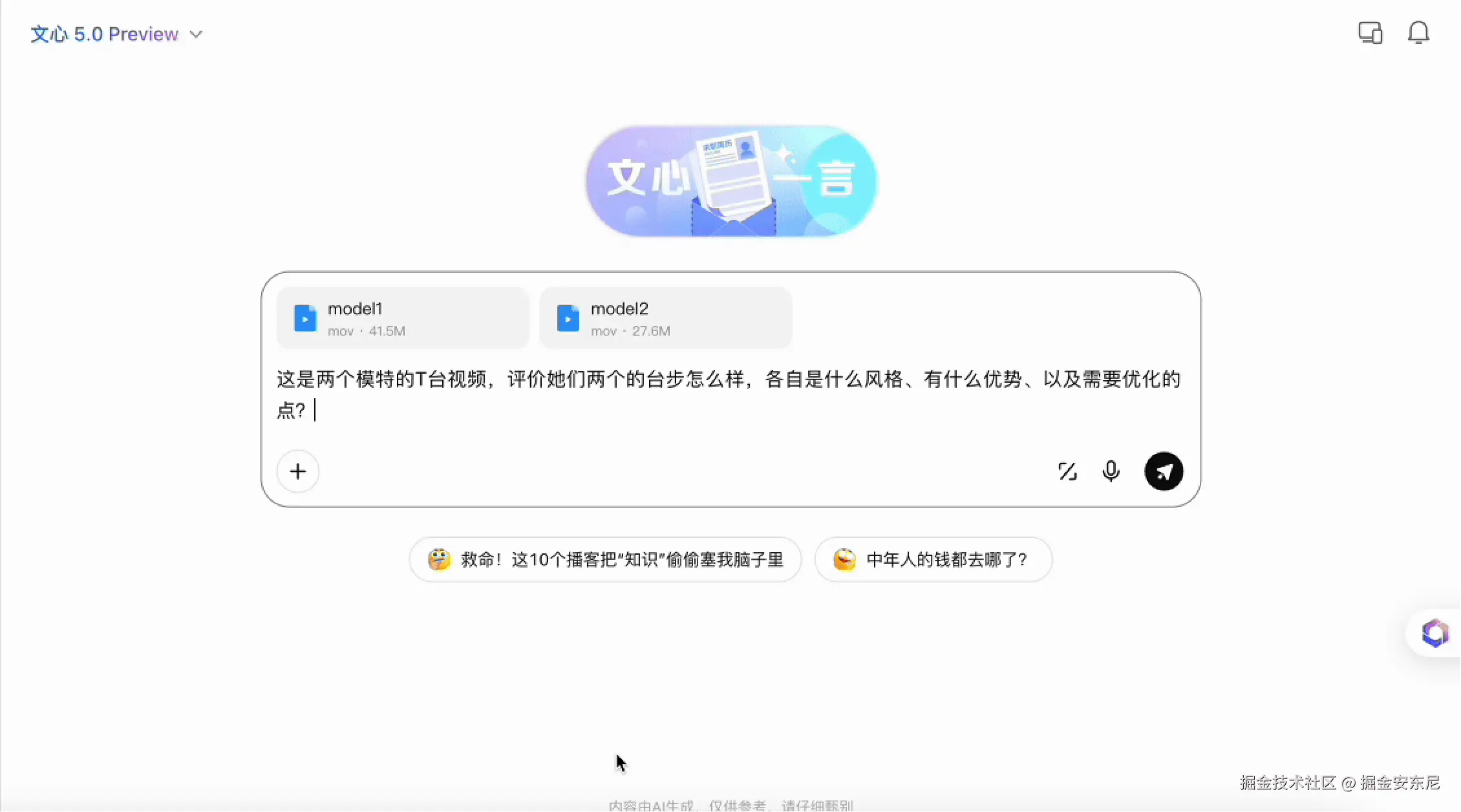
Task: Expand the chevron beside the model name
Action: pos(196,34)
